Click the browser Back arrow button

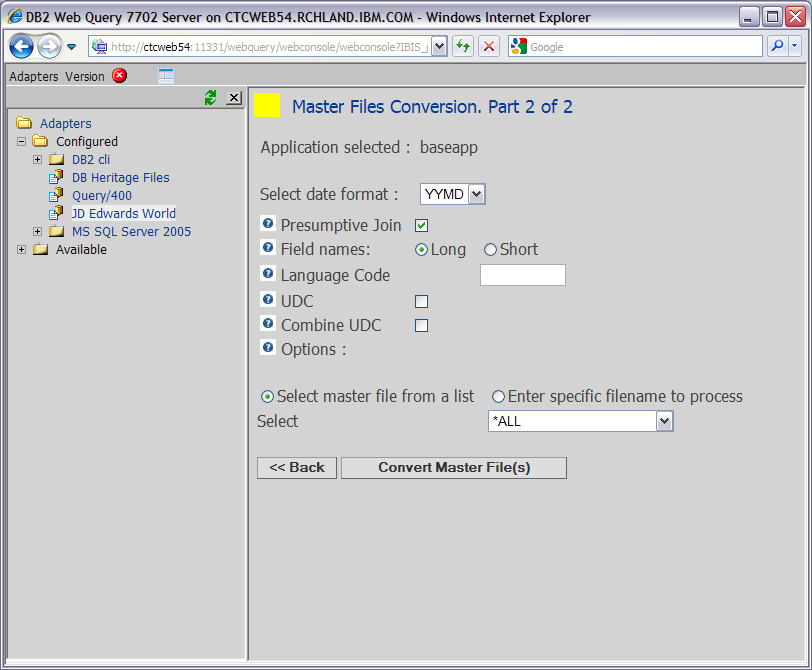(21, 47)
